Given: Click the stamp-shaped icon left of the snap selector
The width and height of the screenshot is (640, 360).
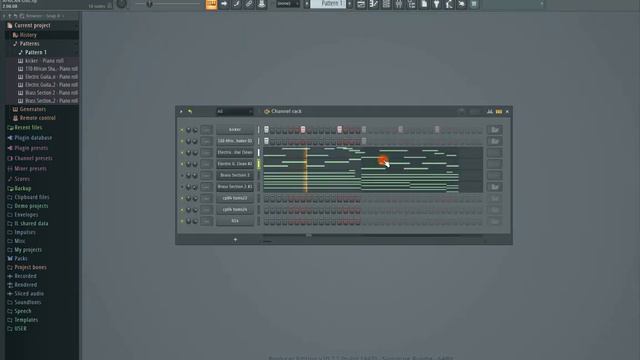Looking at the screenshot, I should pos(262,4).
